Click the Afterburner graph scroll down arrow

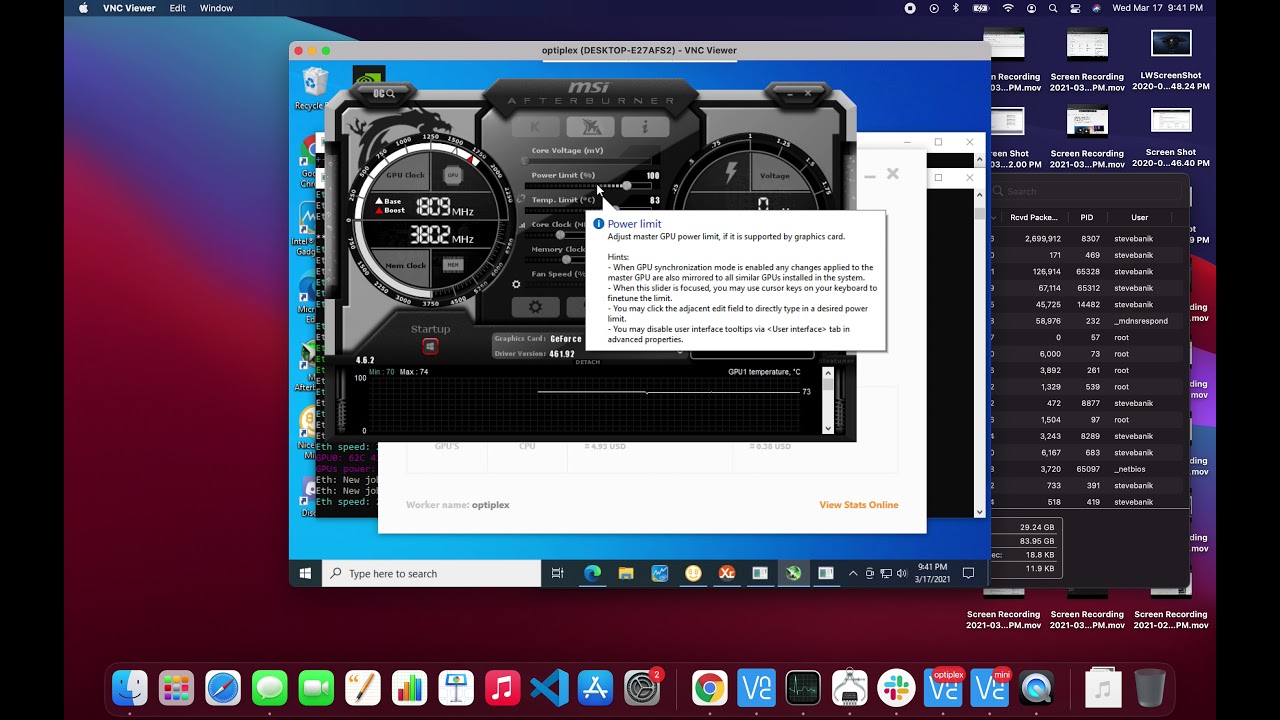pyautogui.click(x=827, y=428)
